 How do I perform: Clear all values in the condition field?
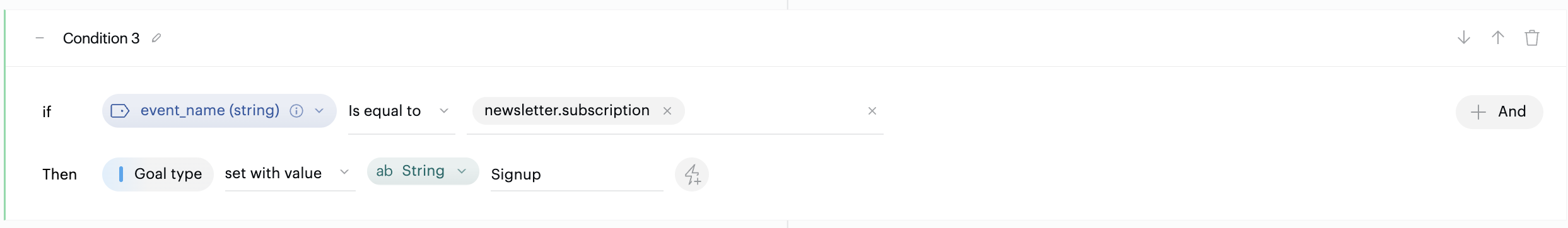[x=872, y=111]
